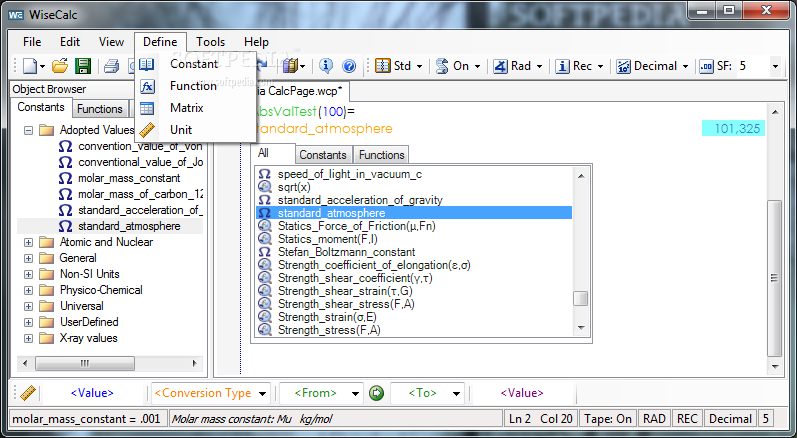
Task: Open the SF value 5 dropdown
Action: coord(775,67)
